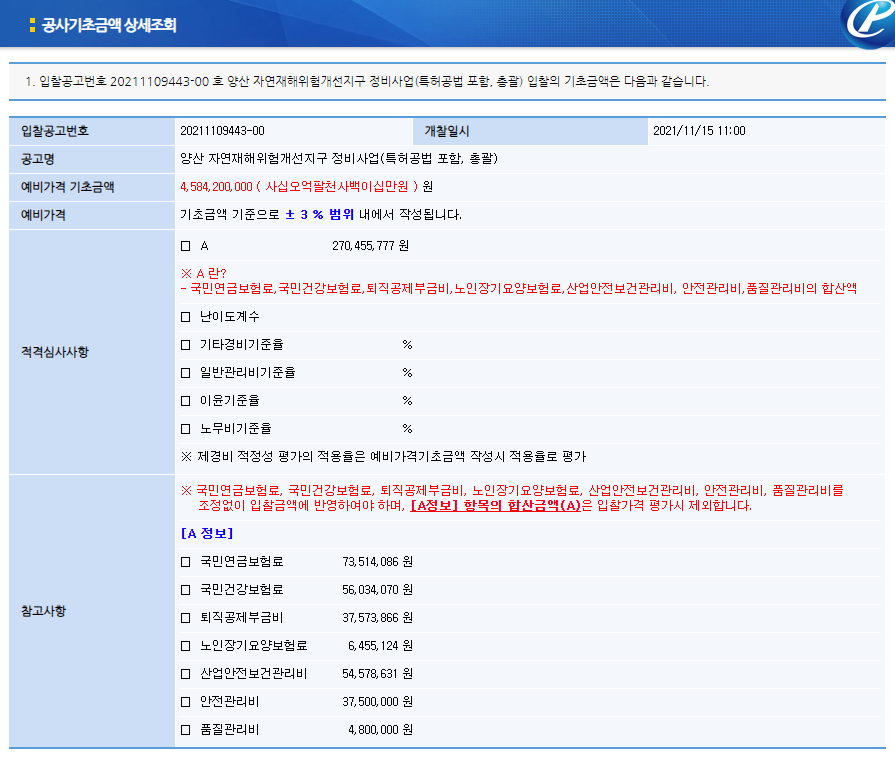895x759 pixels.
Task: Click the 예비가격 header cell
Action: (x=92, y=215)
